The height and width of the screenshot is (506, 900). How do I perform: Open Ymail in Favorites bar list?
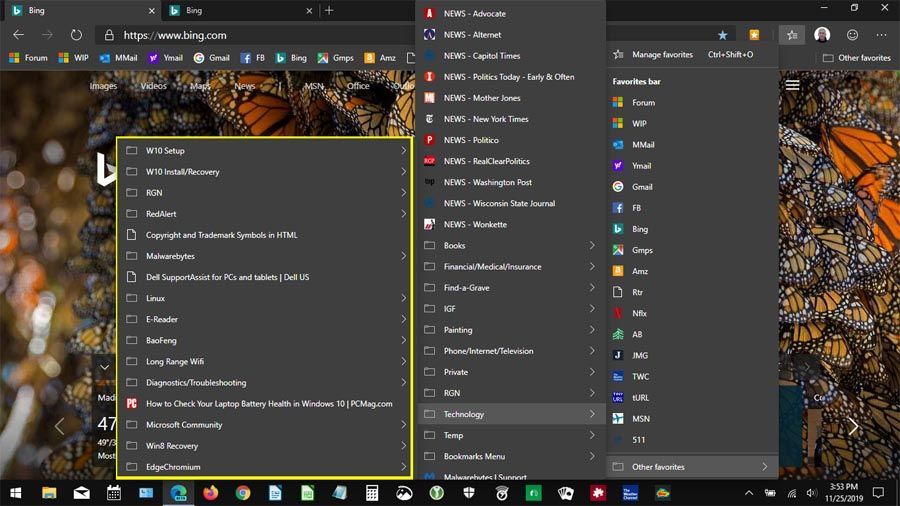point(692,166)
